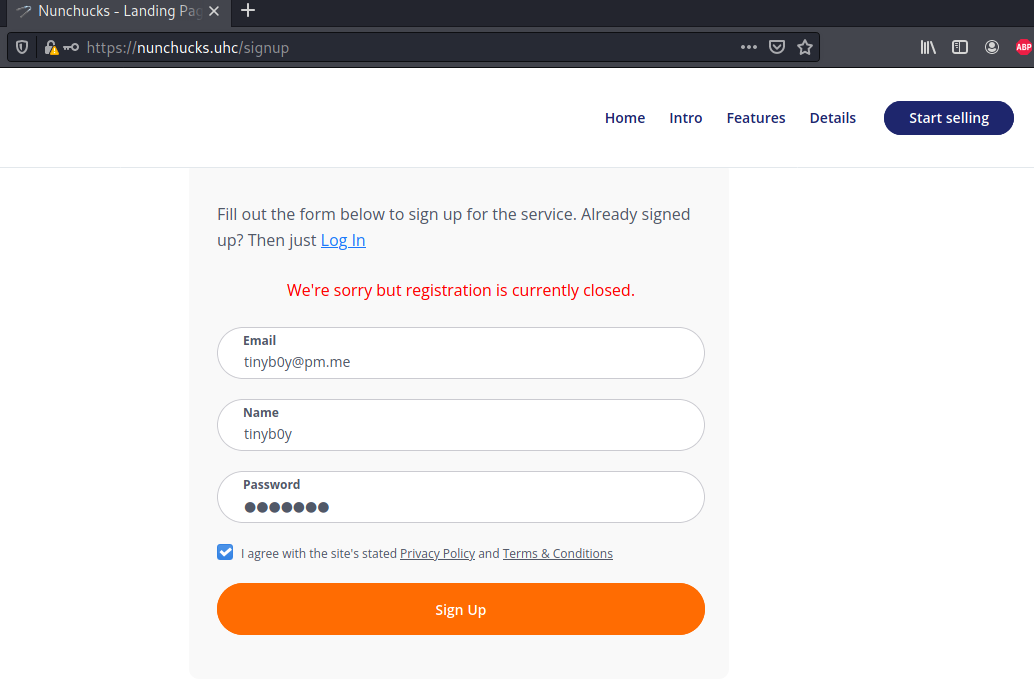Image resolution: width=1034 pixels, height=683 pixels.
Task: Click the Firefox account profile icon
Action: tap(991, 47)
